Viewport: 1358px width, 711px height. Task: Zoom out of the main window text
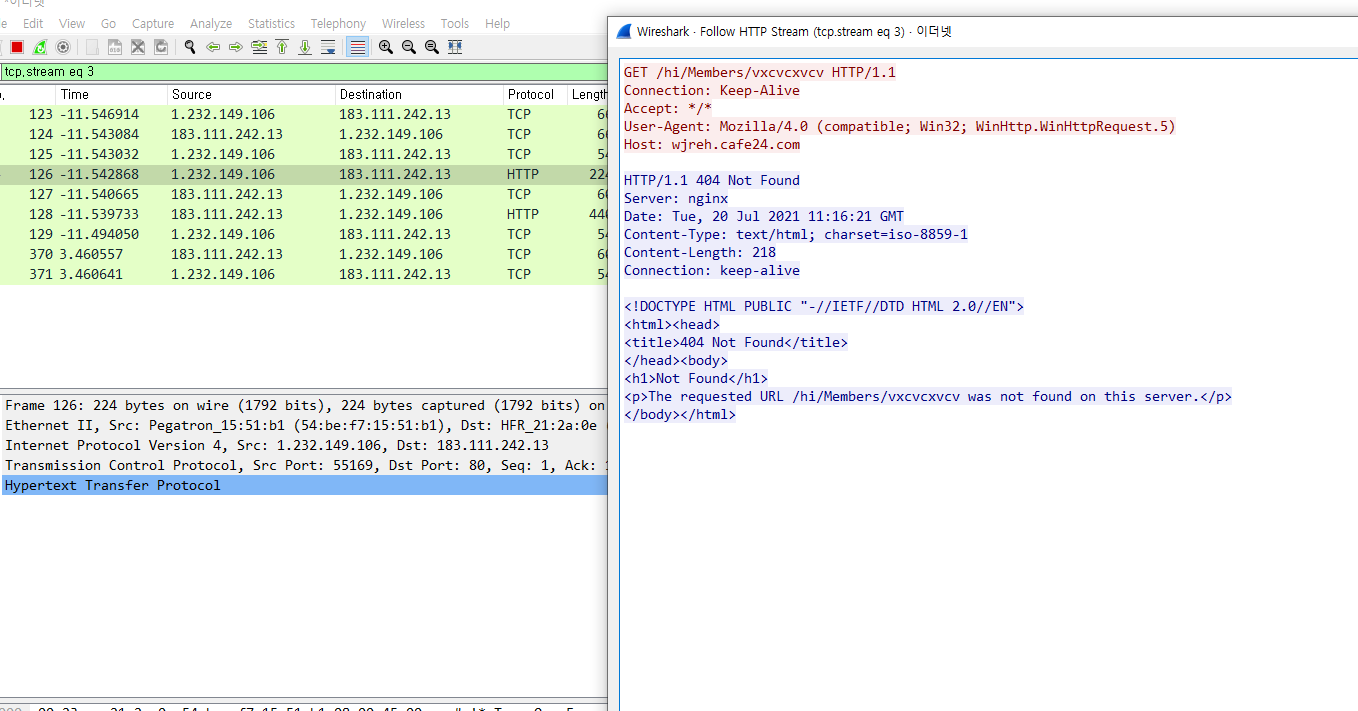[409, 47]
